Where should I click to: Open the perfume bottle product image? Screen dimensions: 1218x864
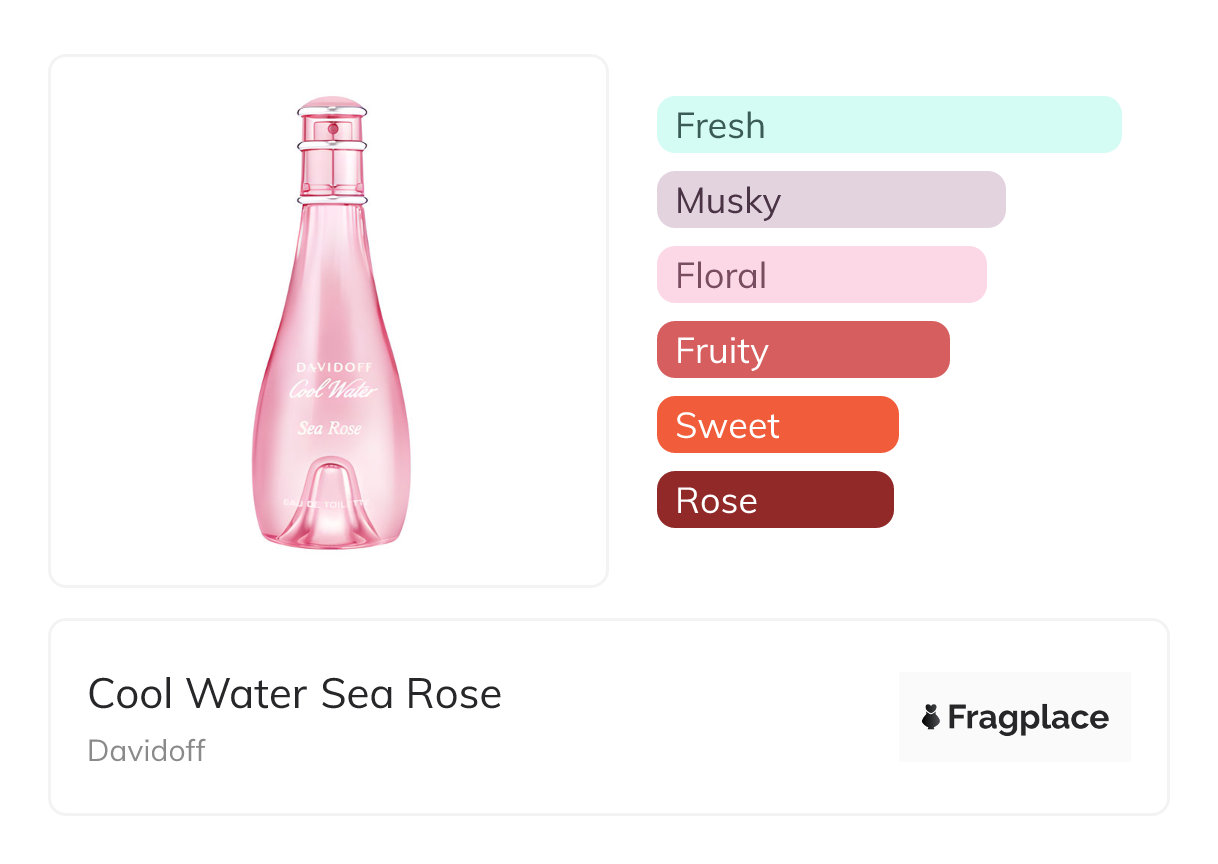[x=328, y=320]
